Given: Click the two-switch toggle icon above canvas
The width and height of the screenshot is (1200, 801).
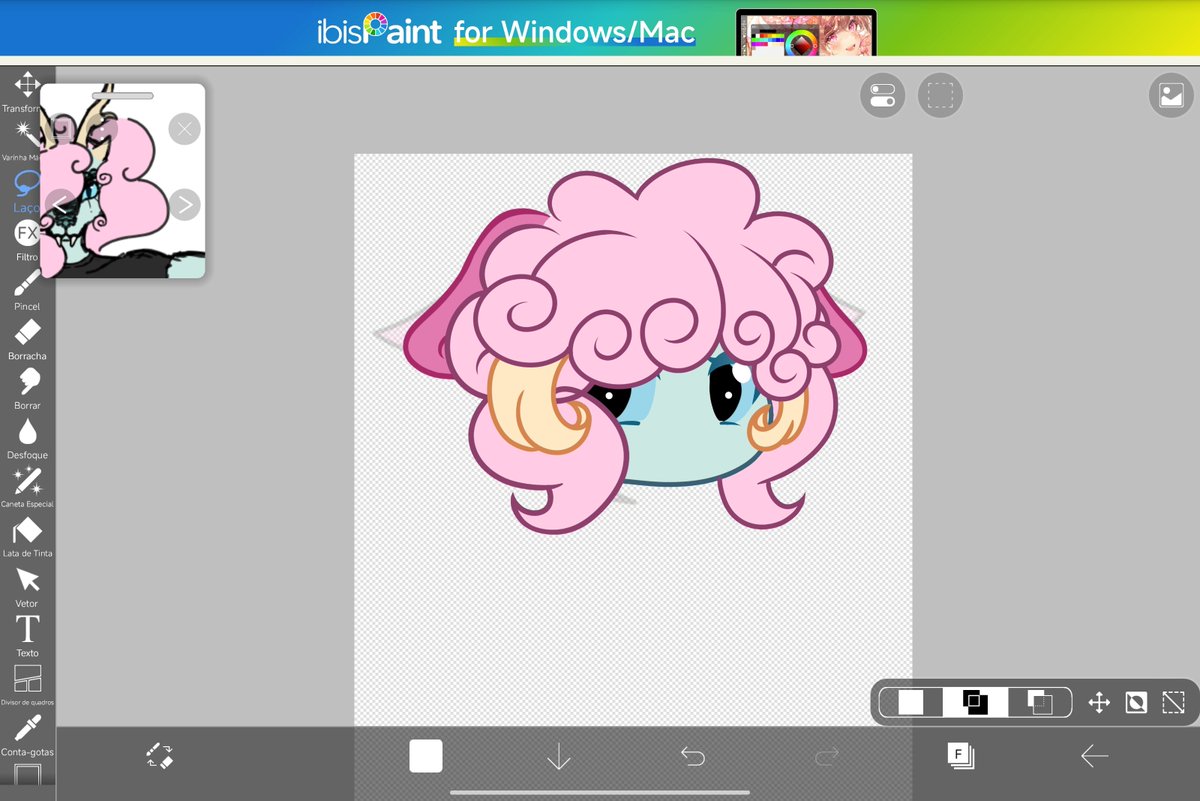Looking at the screenshot, I should pos(882,95).
